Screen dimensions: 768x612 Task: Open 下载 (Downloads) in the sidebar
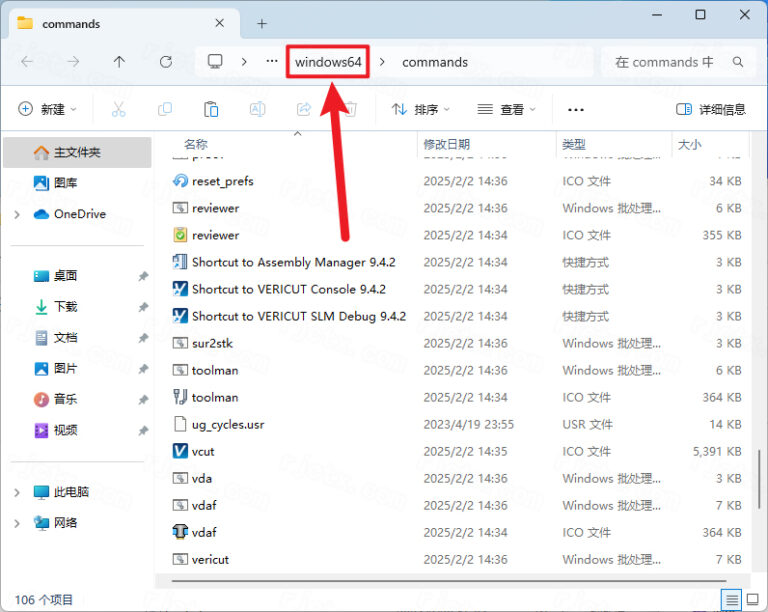(65, 306)
